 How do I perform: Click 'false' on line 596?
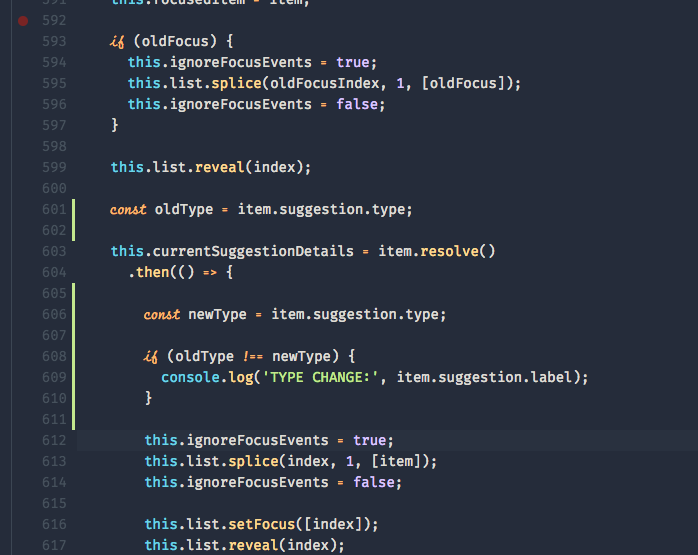click(x=357, y=104)
